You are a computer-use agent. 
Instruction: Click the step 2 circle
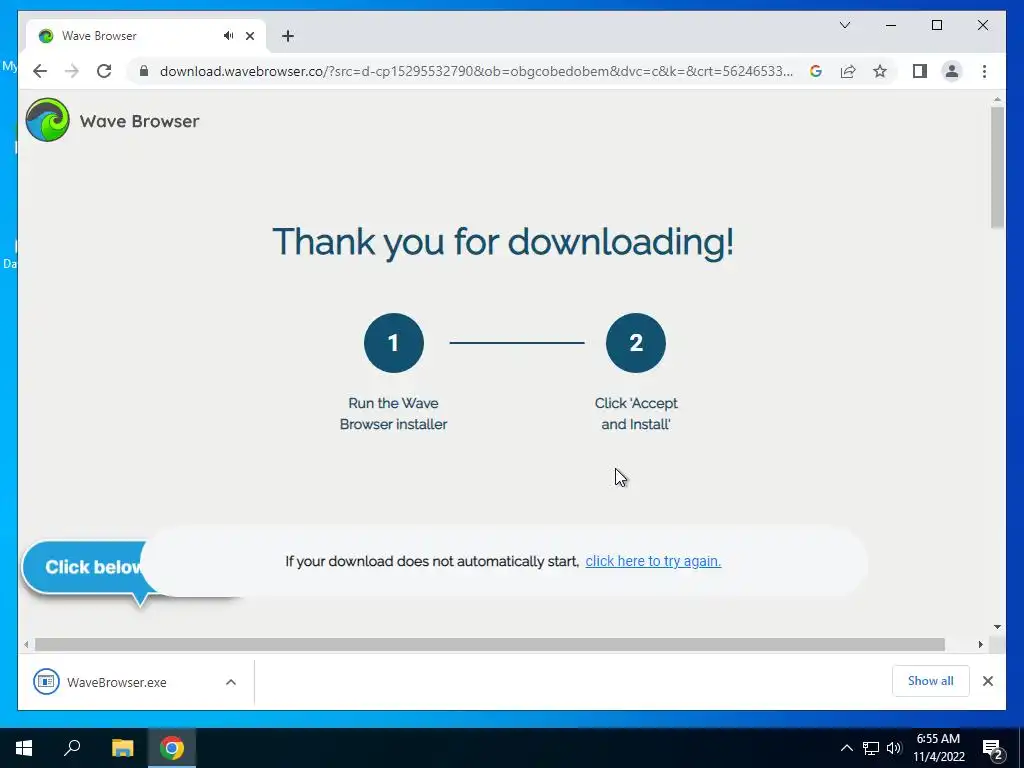[635, 343]
